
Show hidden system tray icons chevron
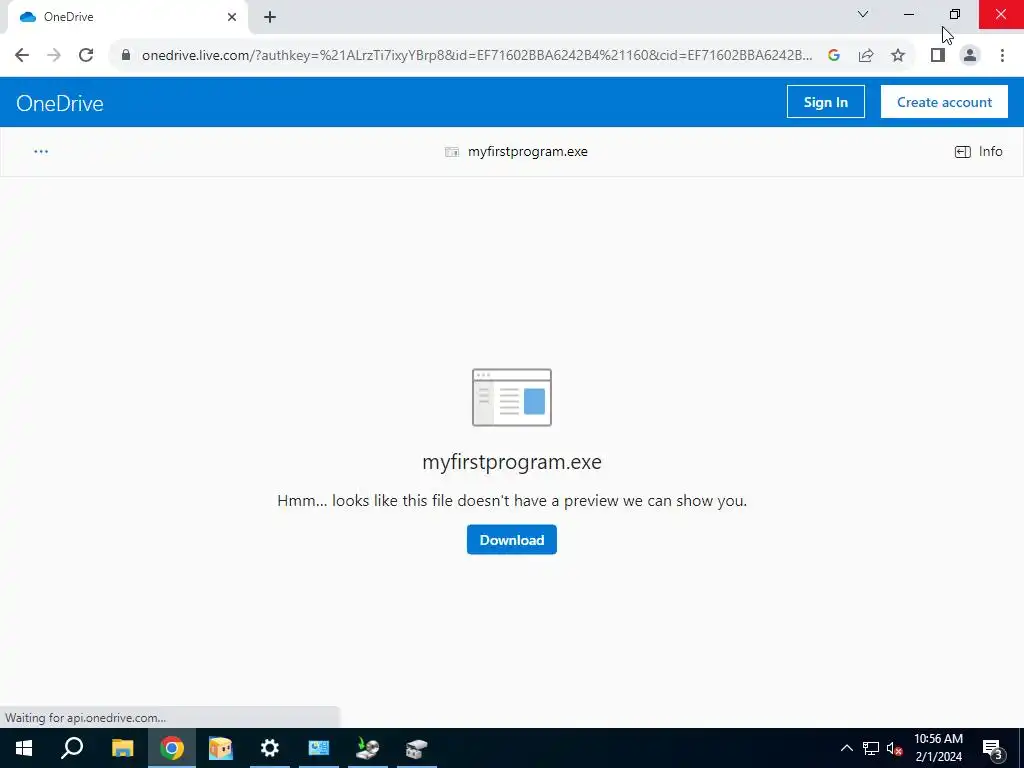point(846,748)
